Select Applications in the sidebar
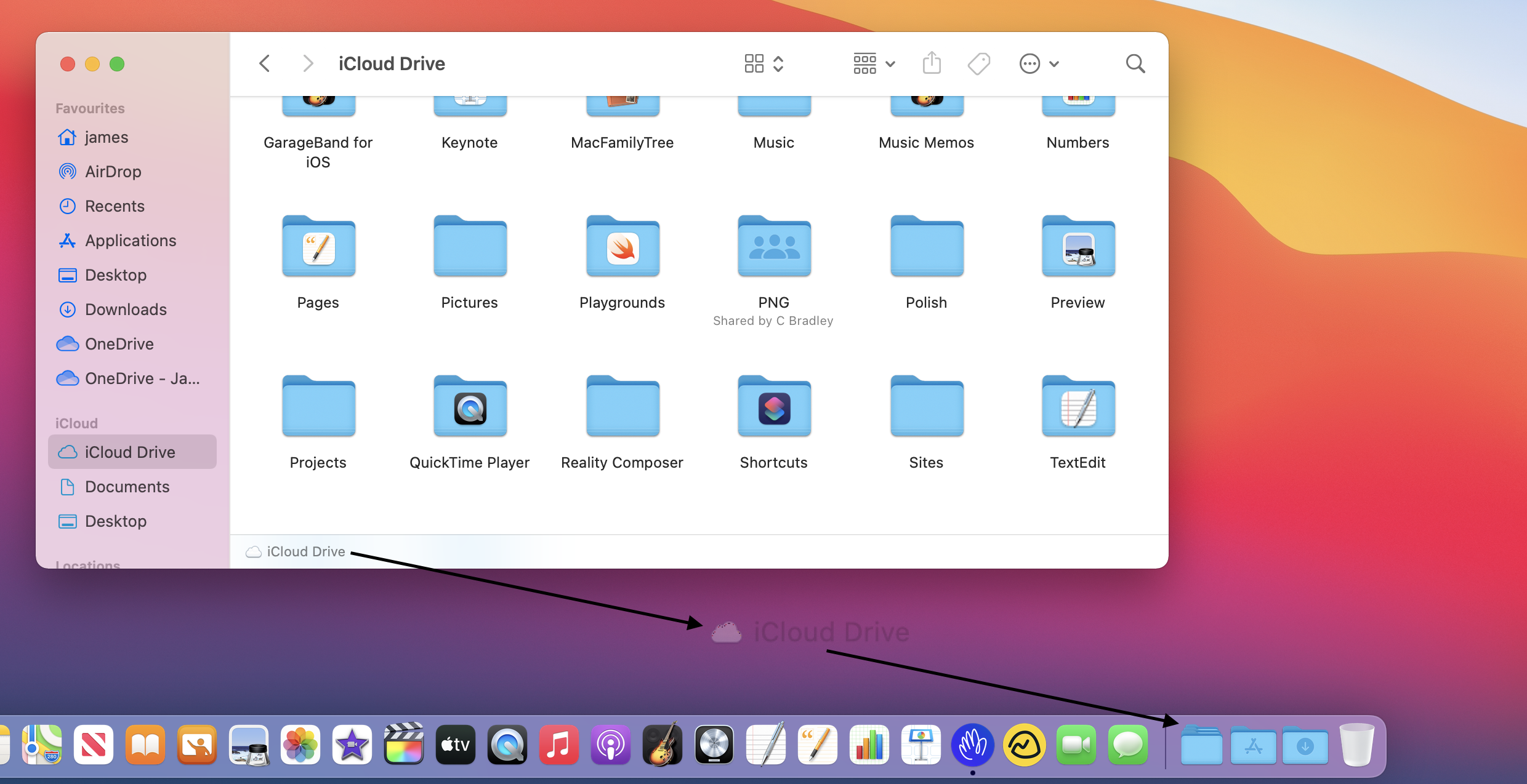 pos(131,241)
